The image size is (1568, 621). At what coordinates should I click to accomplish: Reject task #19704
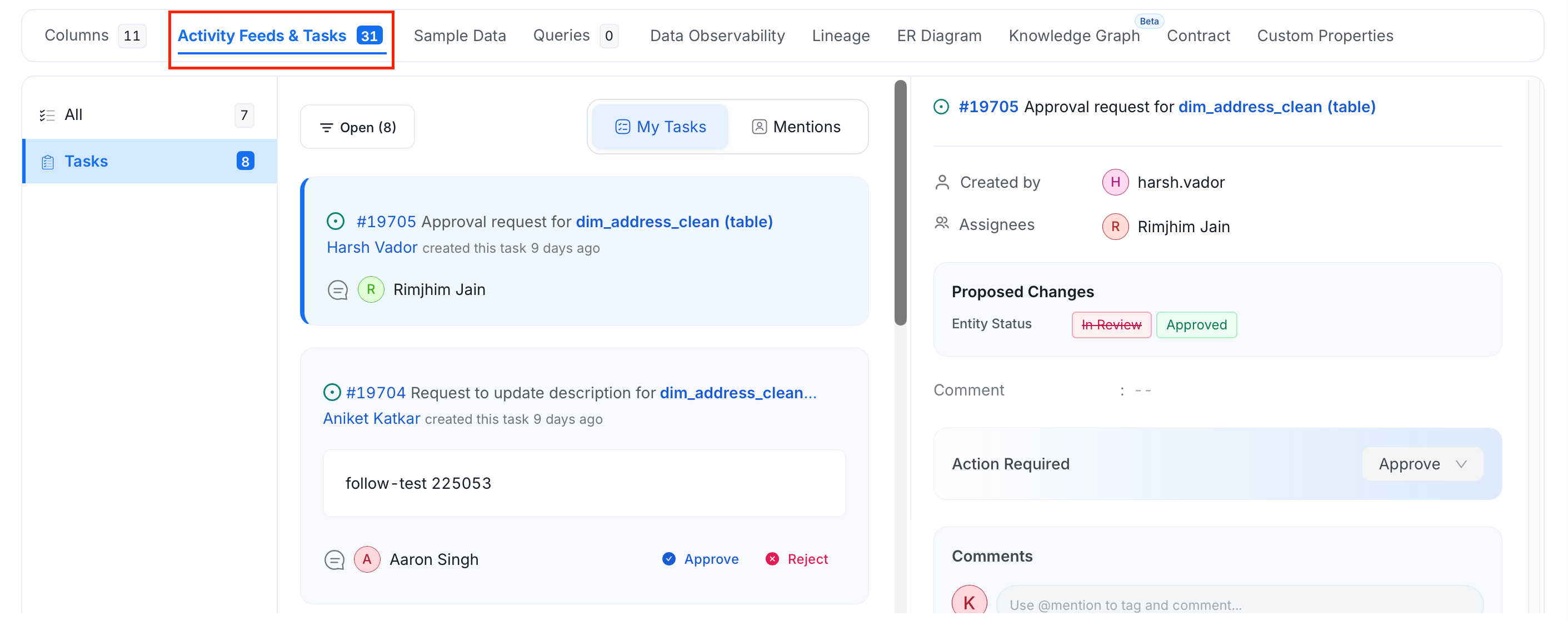point(796,559)
